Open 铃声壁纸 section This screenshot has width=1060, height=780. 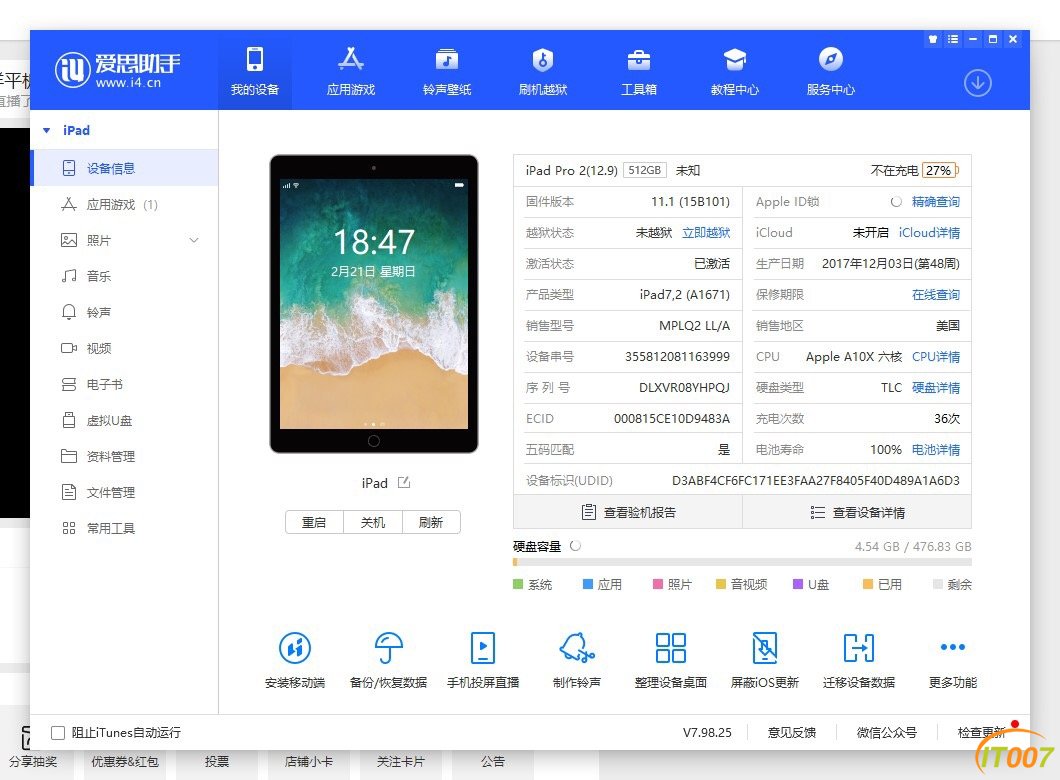coord(446,70)
